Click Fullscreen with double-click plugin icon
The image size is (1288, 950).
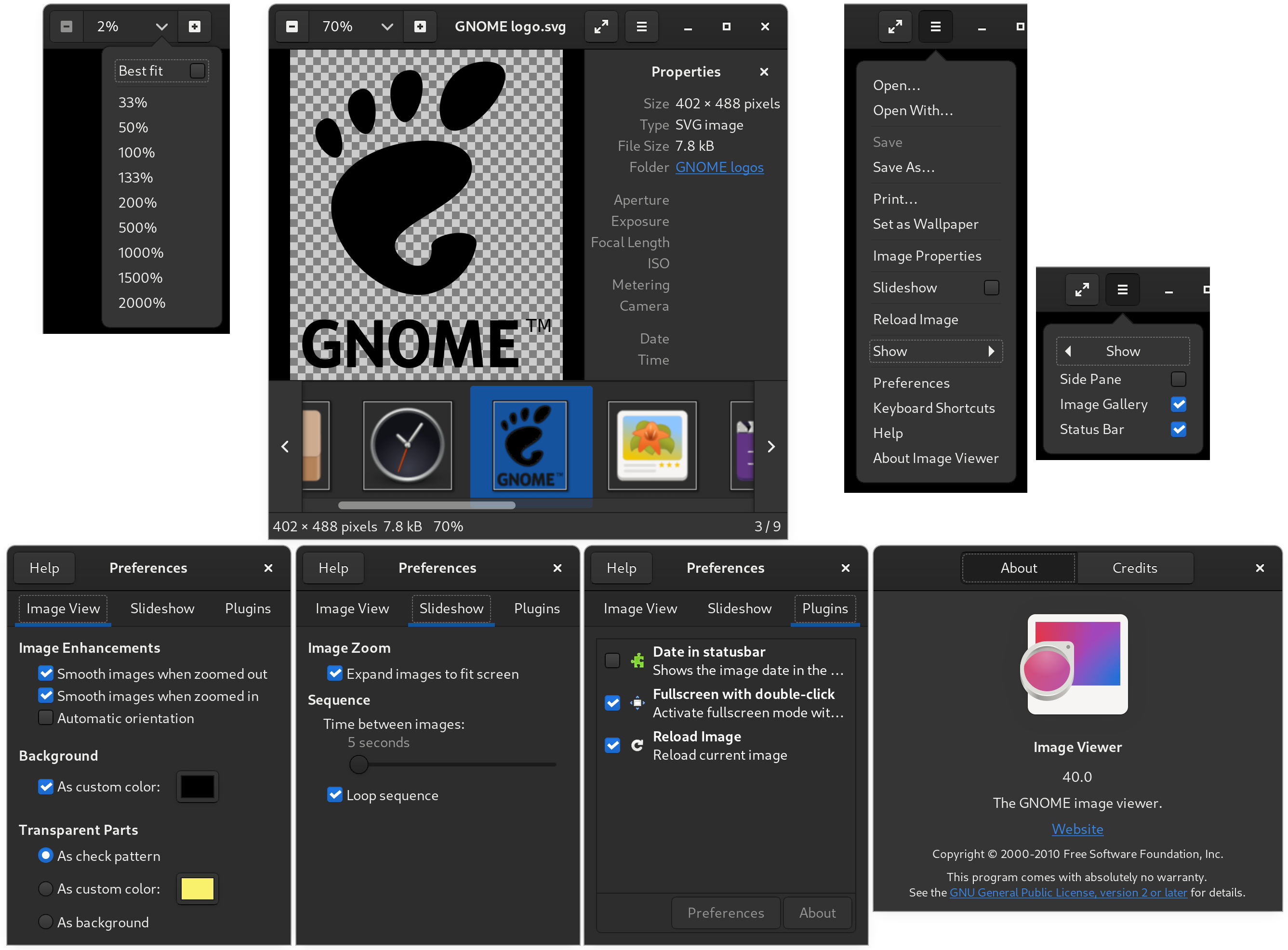pyautogui.click(x=637, y=703)
